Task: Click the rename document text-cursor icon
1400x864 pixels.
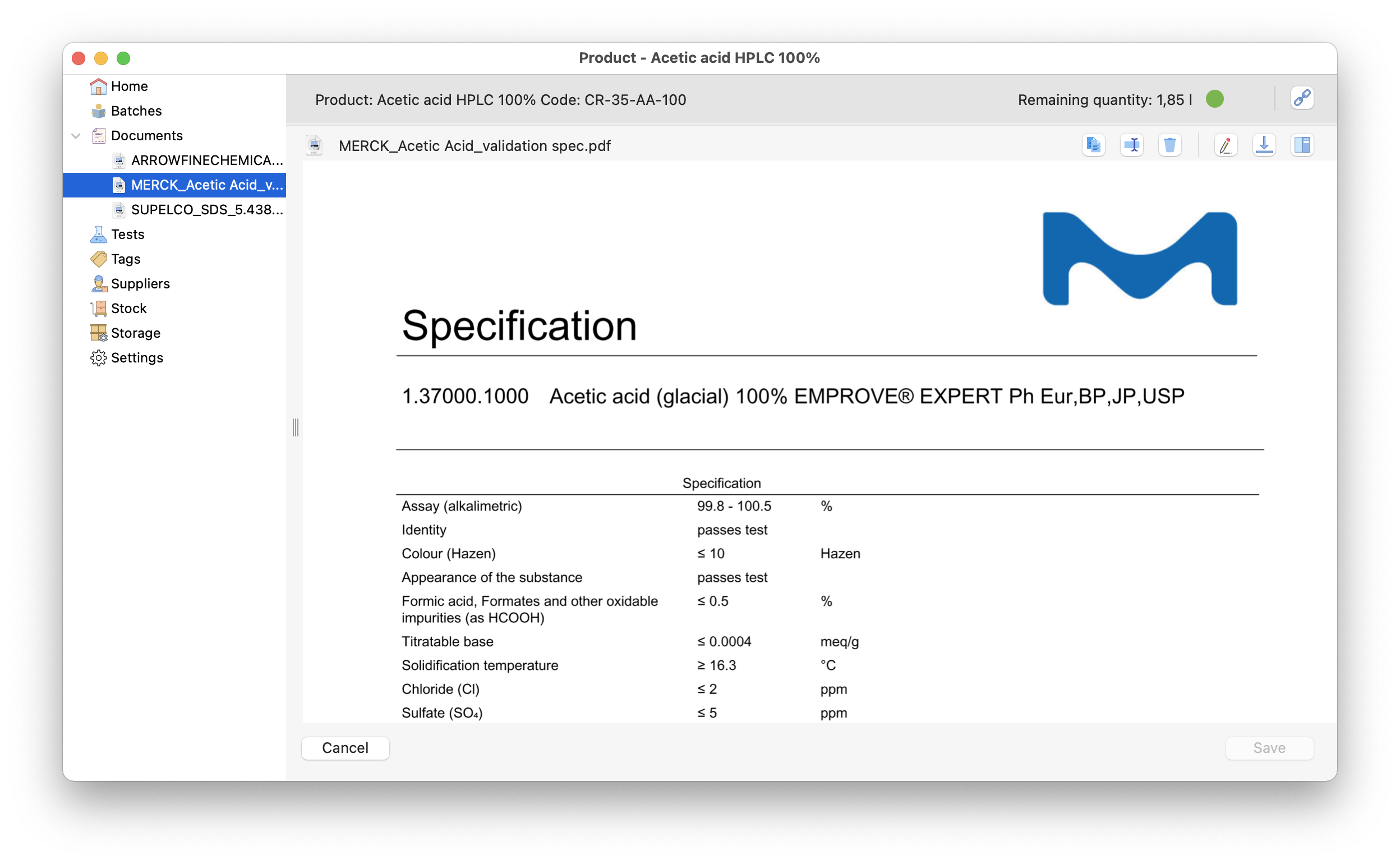Action: point(1131,145)
